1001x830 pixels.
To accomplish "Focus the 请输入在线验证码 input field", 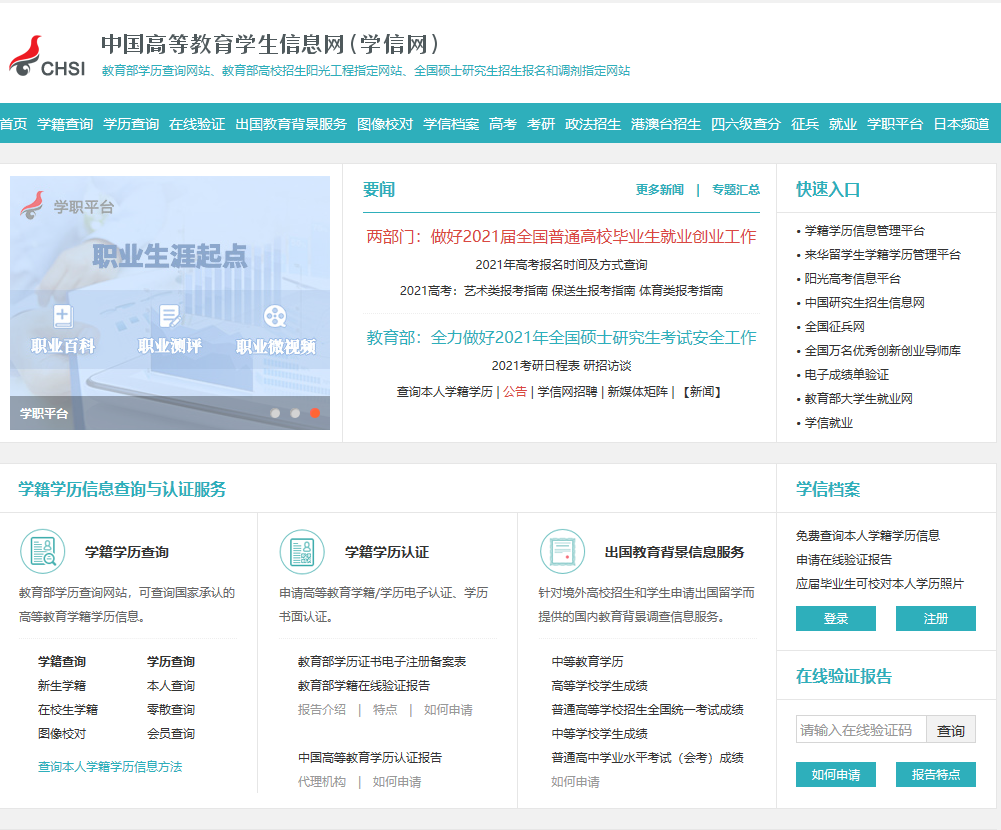I will pos(861,730).
